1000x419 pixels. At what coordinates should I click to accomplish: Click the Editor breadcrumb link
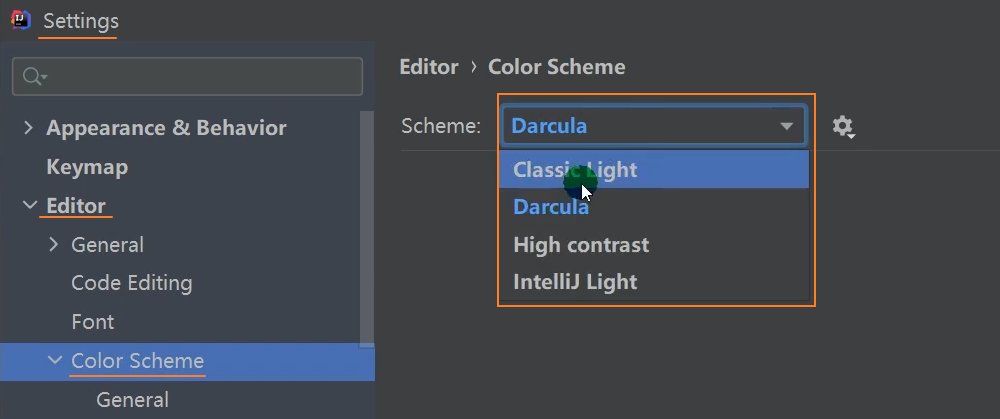pyautogui.click(x=428, y=67)
